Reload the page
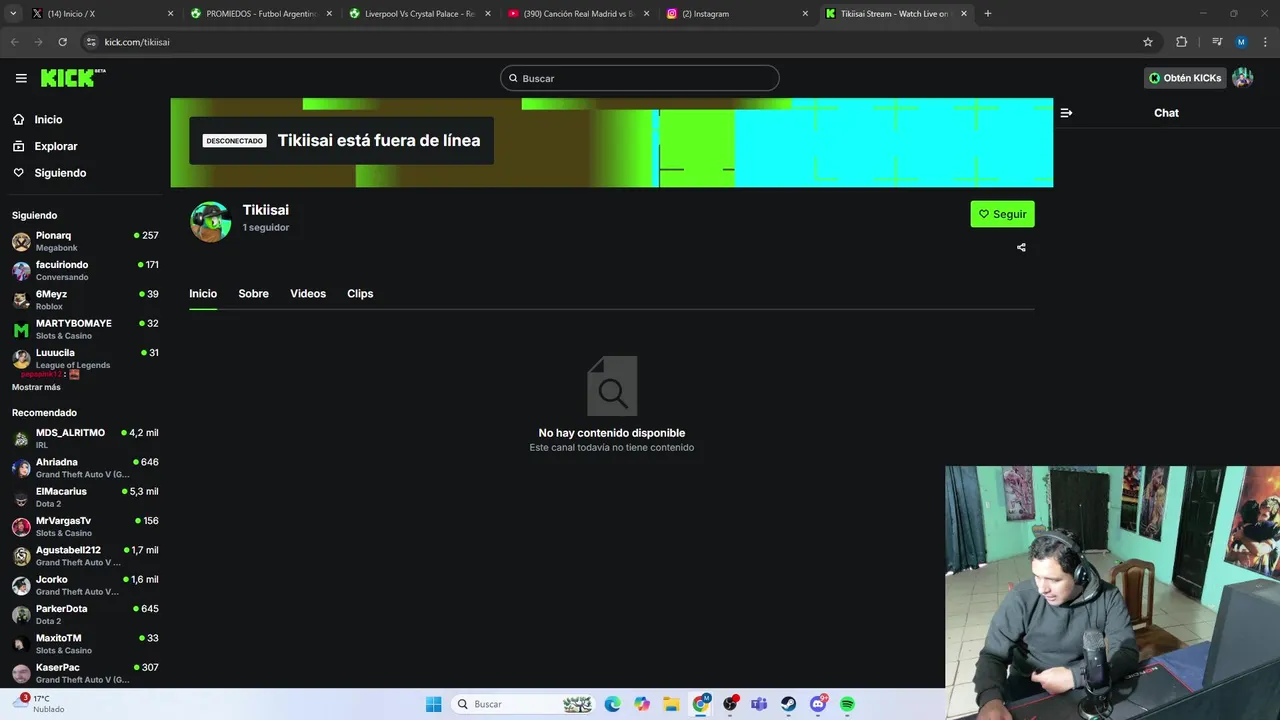This screenshot has width=1280, height=720. point(62,42)
